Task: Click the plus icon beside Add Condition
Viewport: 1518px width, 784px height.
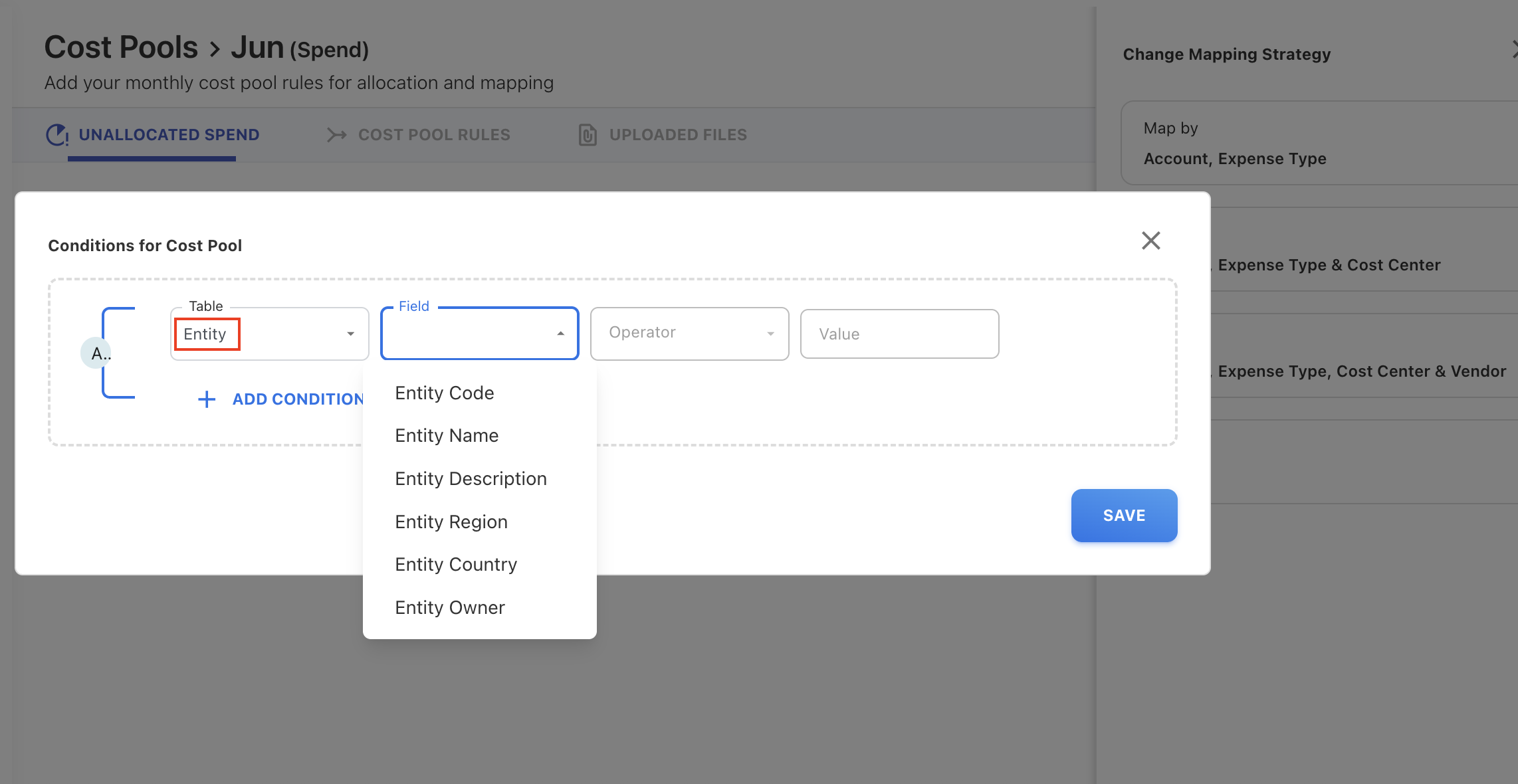Action: click(207, 399)
